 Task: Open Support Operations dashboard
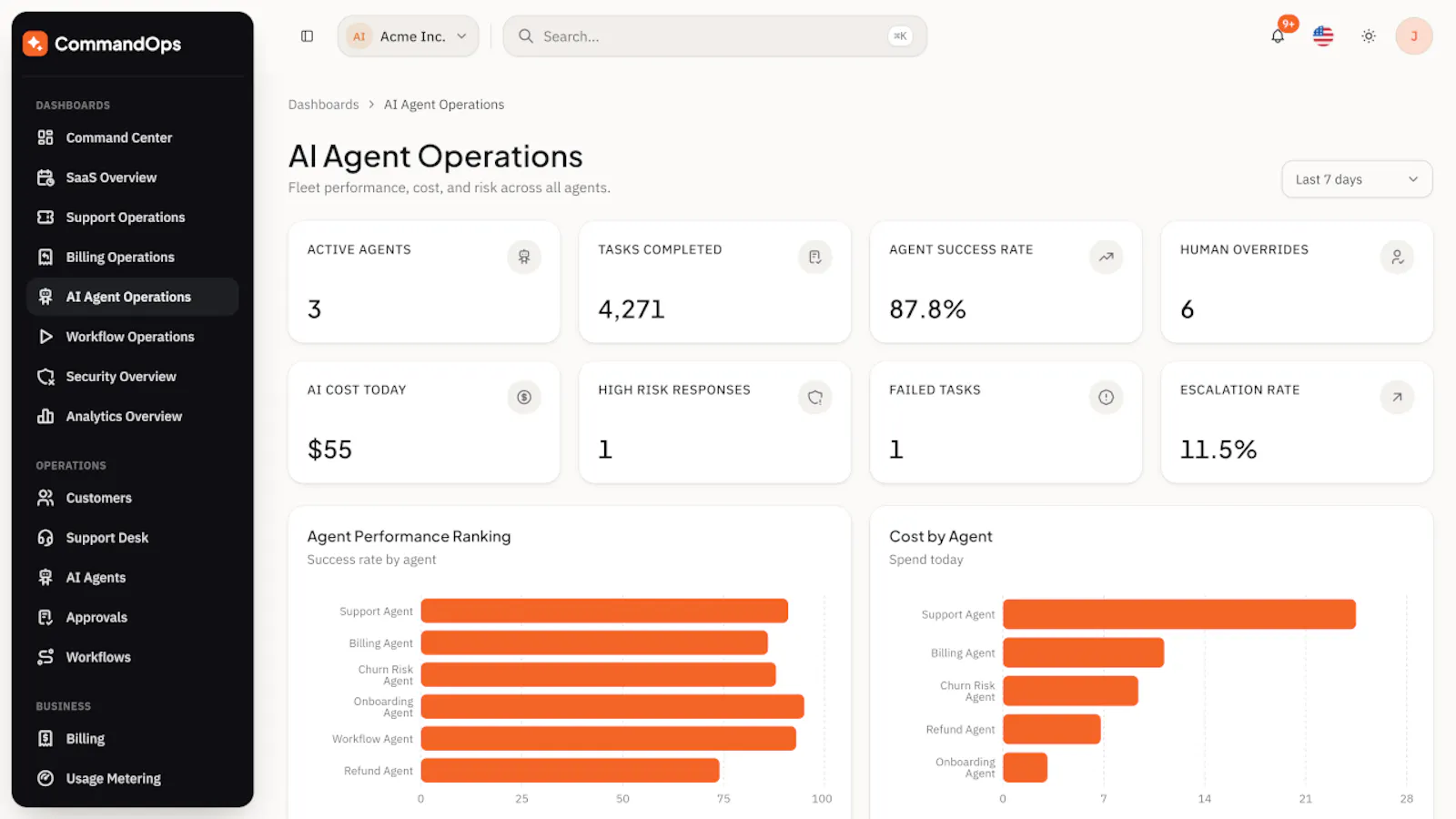point(133,217)
